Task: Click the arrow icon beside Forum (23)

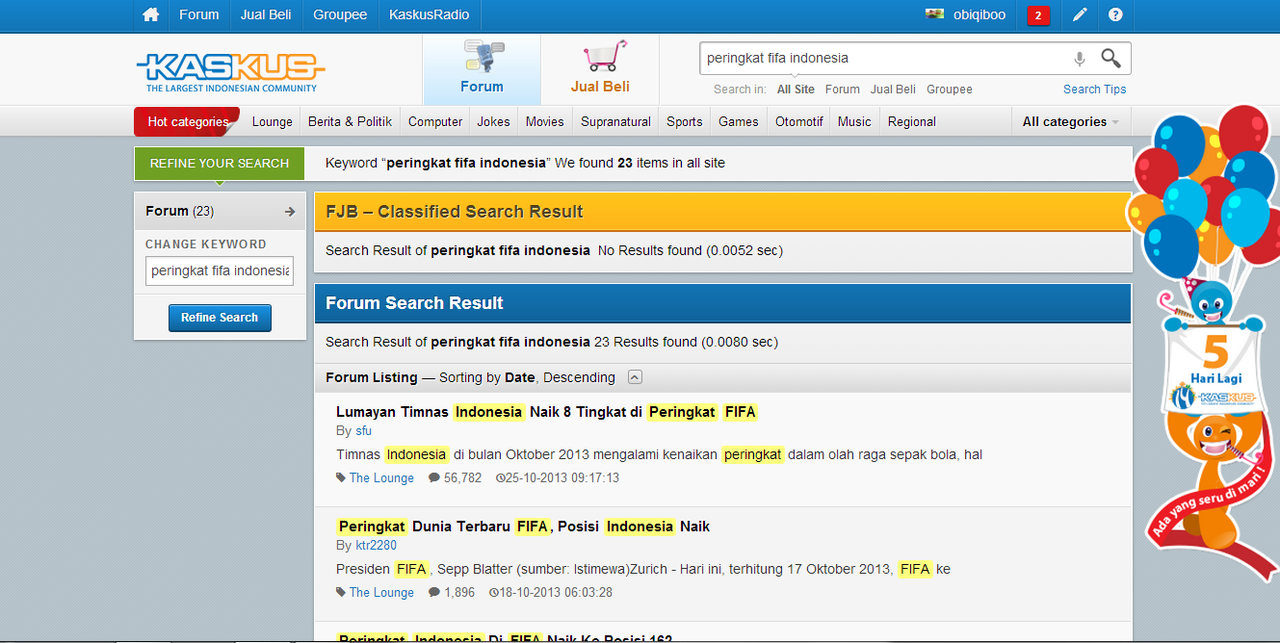Action: point(290,211)
